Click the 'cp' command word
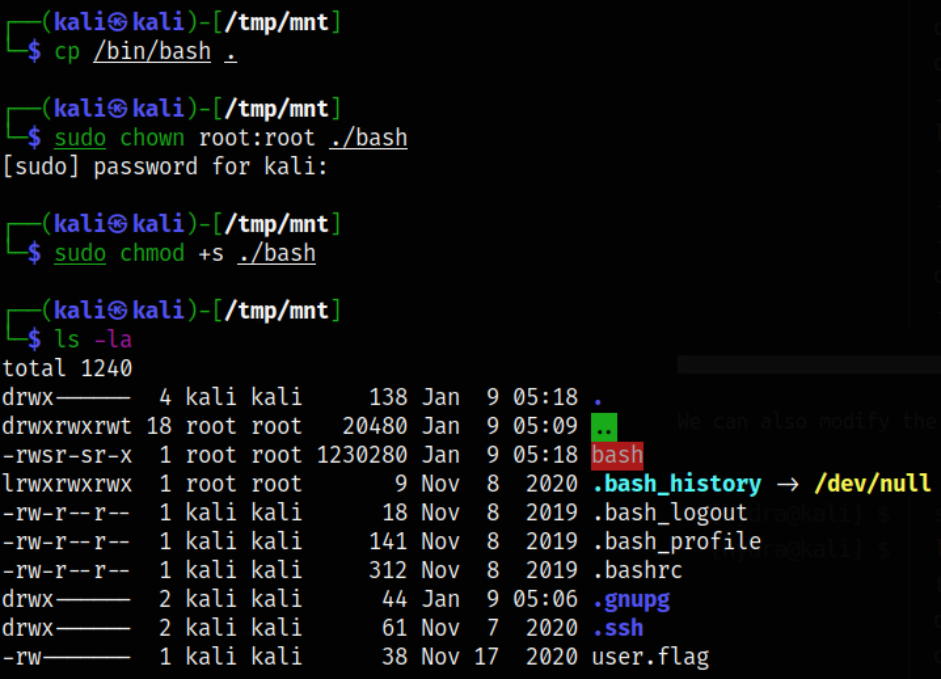This screenshot has width=941, height=679. [67, 51]
